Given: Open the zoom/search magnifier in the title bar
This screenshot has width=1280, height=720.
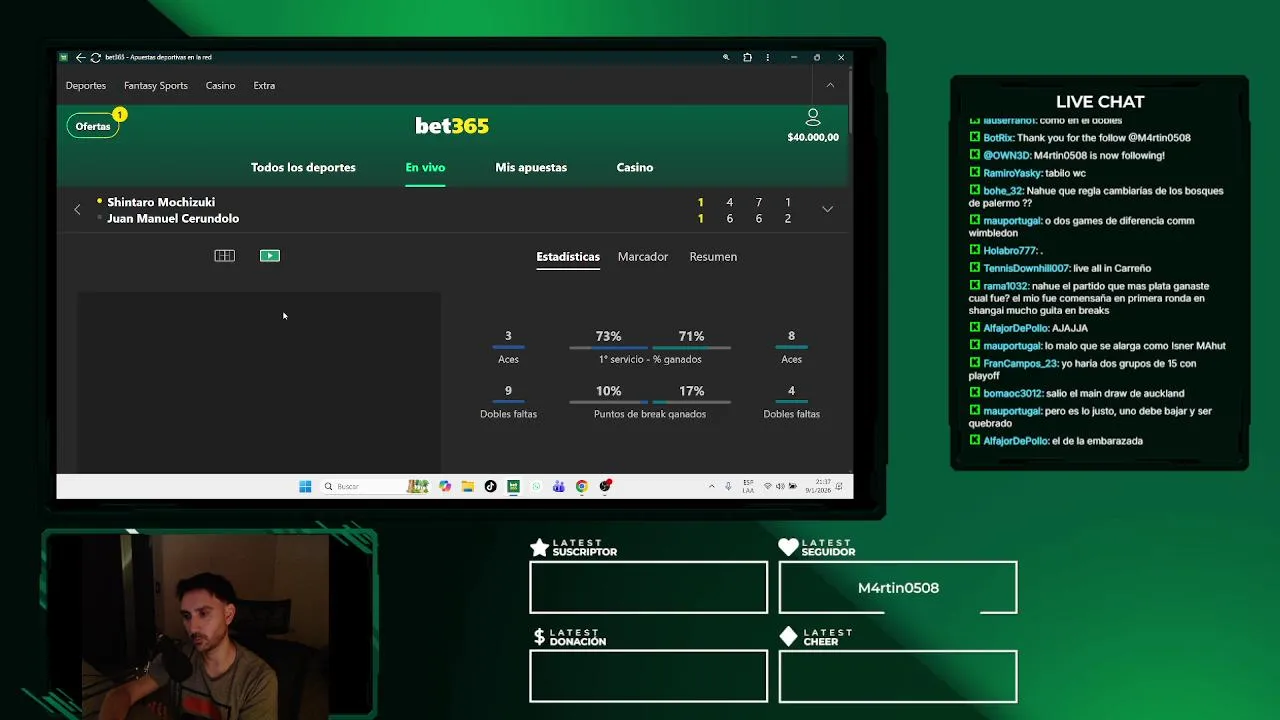Looking at the screenshot, I should [726, 57].
